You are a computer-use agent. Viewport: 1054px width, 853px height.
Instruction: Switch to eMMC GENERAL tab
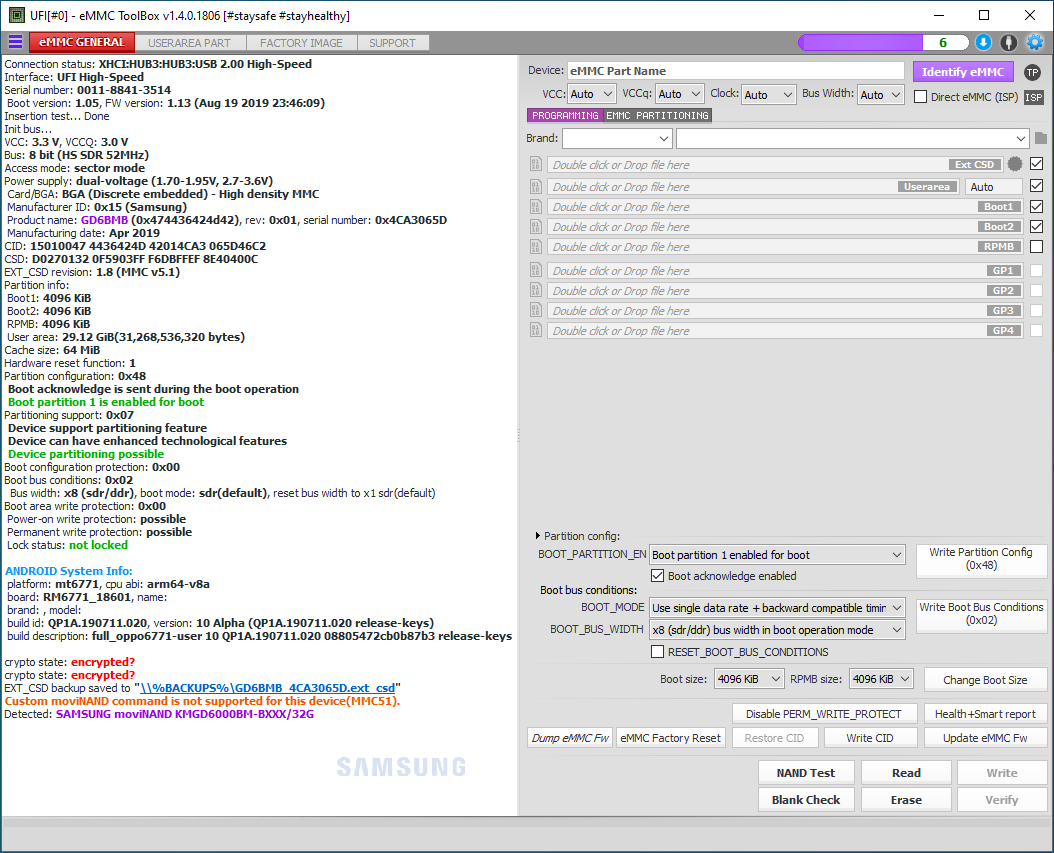(81, 42)
